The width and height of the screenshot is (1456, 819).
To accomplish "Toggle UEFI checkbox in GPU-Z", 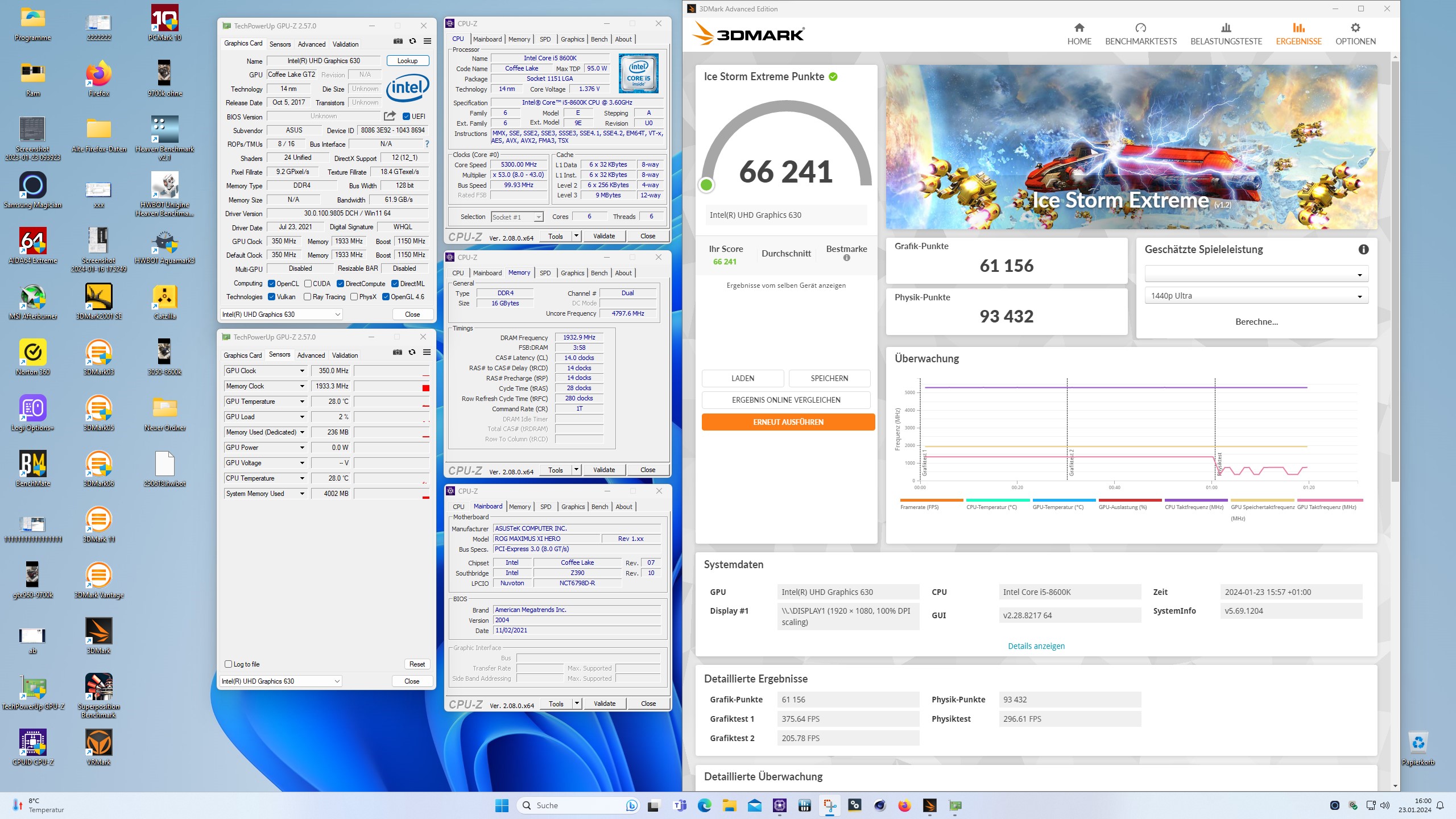I will click(406, 116).
